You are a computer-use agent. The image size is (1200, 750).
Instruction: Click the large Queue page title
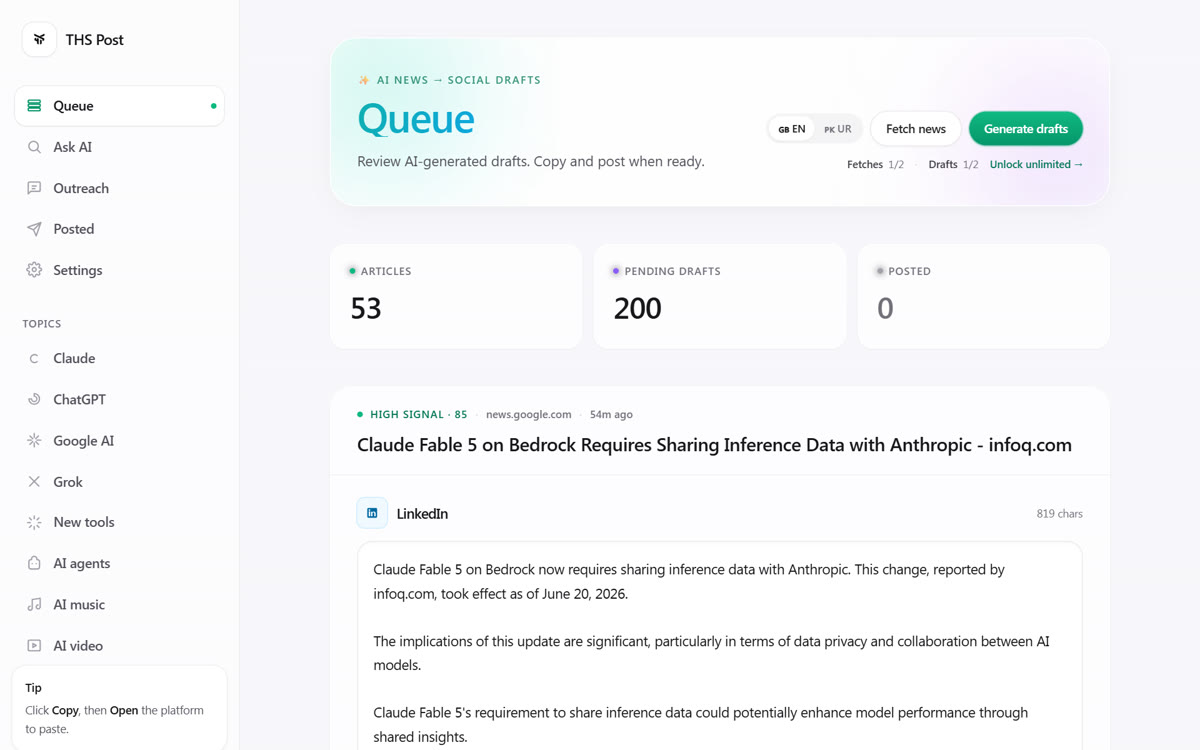point(416,119)
